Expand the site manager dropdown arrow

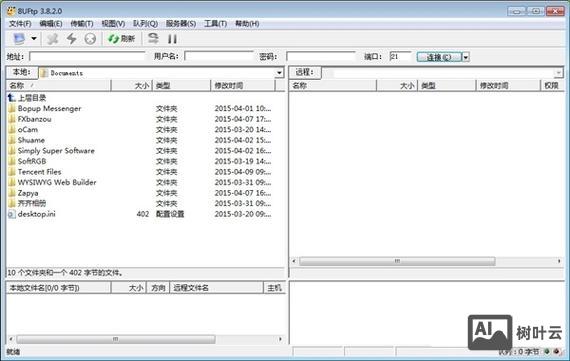click(x=34, y=38)
